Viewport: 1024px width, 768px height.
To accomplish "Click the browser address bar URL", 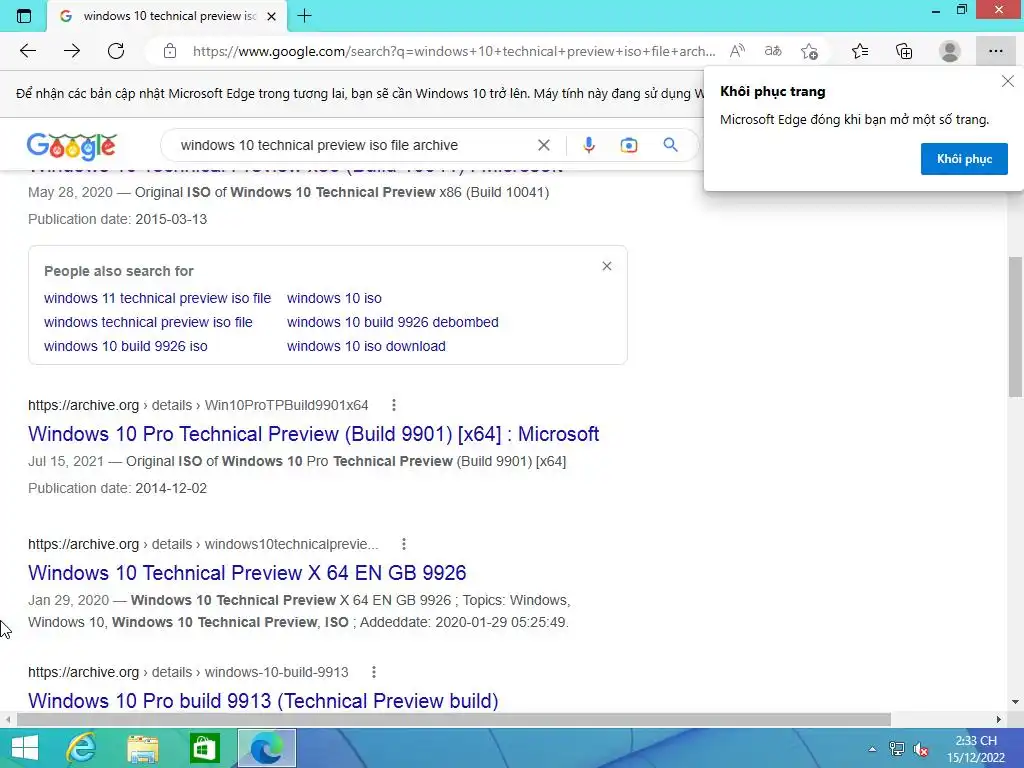I will tap(454, 51).
